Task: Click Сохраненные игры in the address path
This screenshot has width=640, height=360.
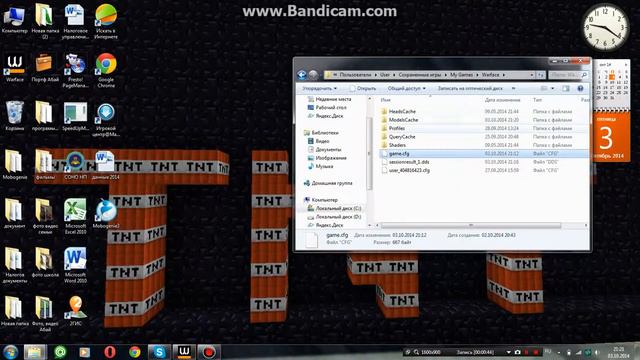Action: [420, 75]
